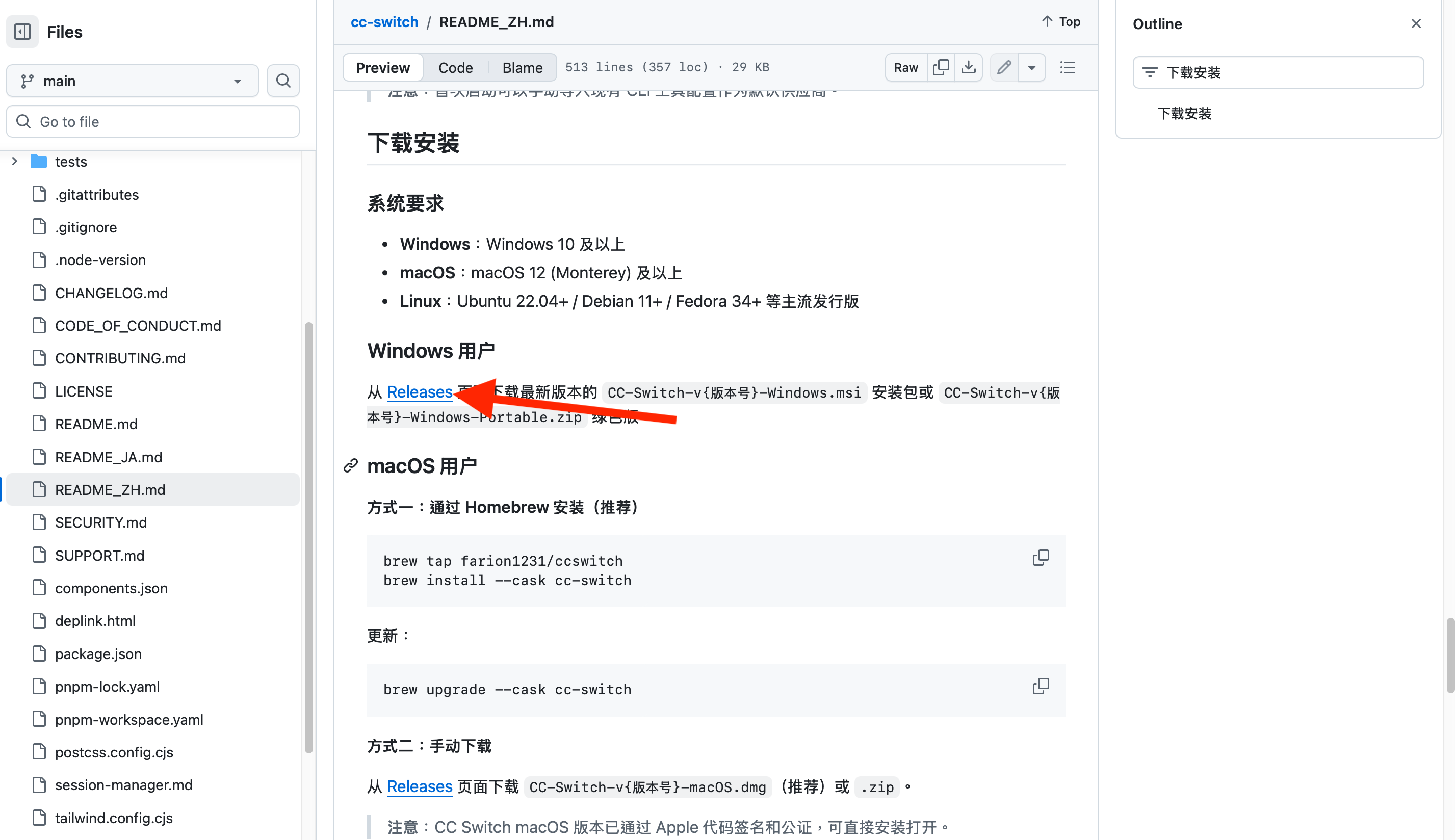Screen dimensions: 1455x840
Task: Open deplink.html file
Action: coord(95,621)
